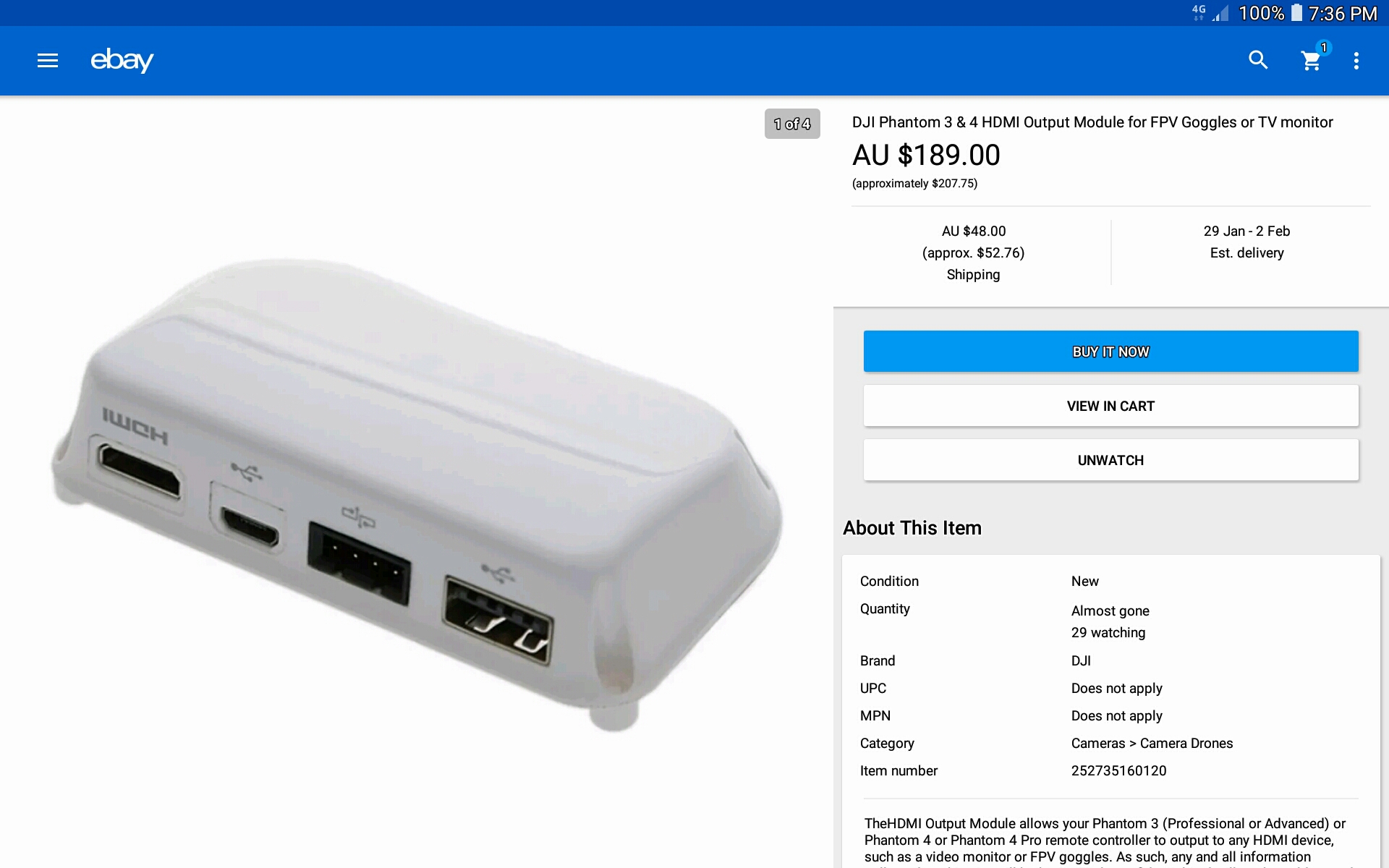Select the item number 252735160120
The width and height of the screenshot is (1389, 868).
(1118, 770)
